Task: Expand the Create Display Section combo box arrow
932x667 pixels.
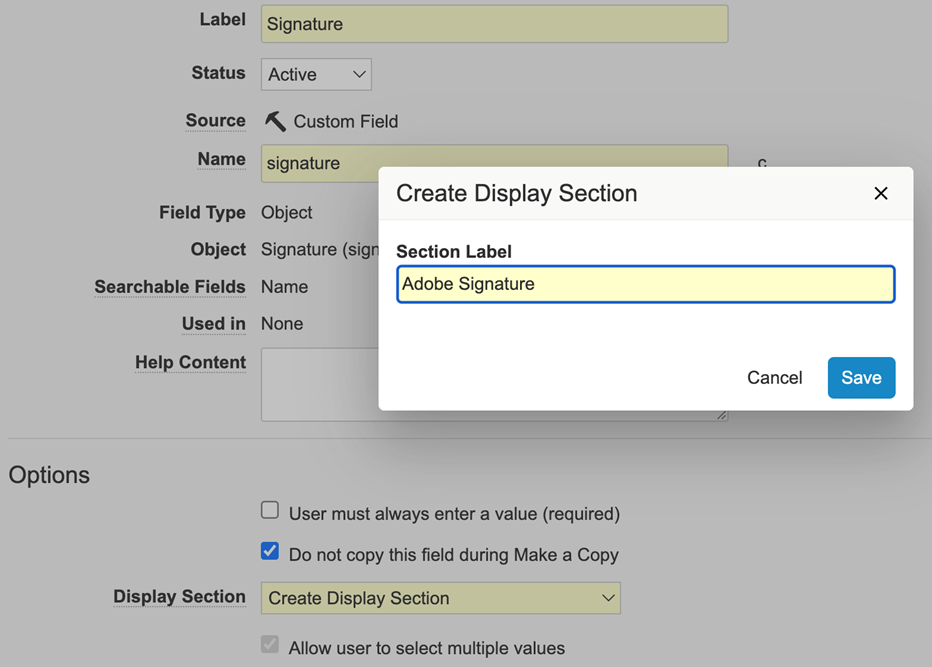Action: (x=607, y=596)
